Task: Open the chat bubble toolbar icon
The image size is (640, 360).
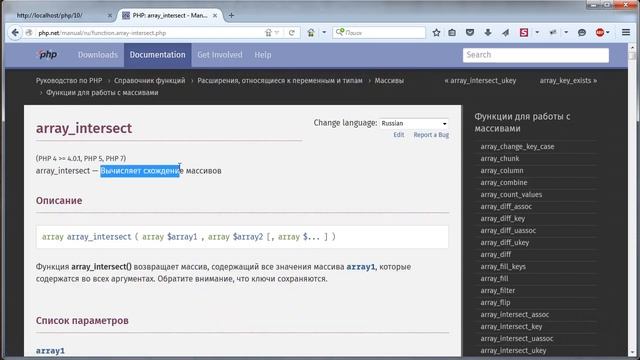Action: (582, 33)
